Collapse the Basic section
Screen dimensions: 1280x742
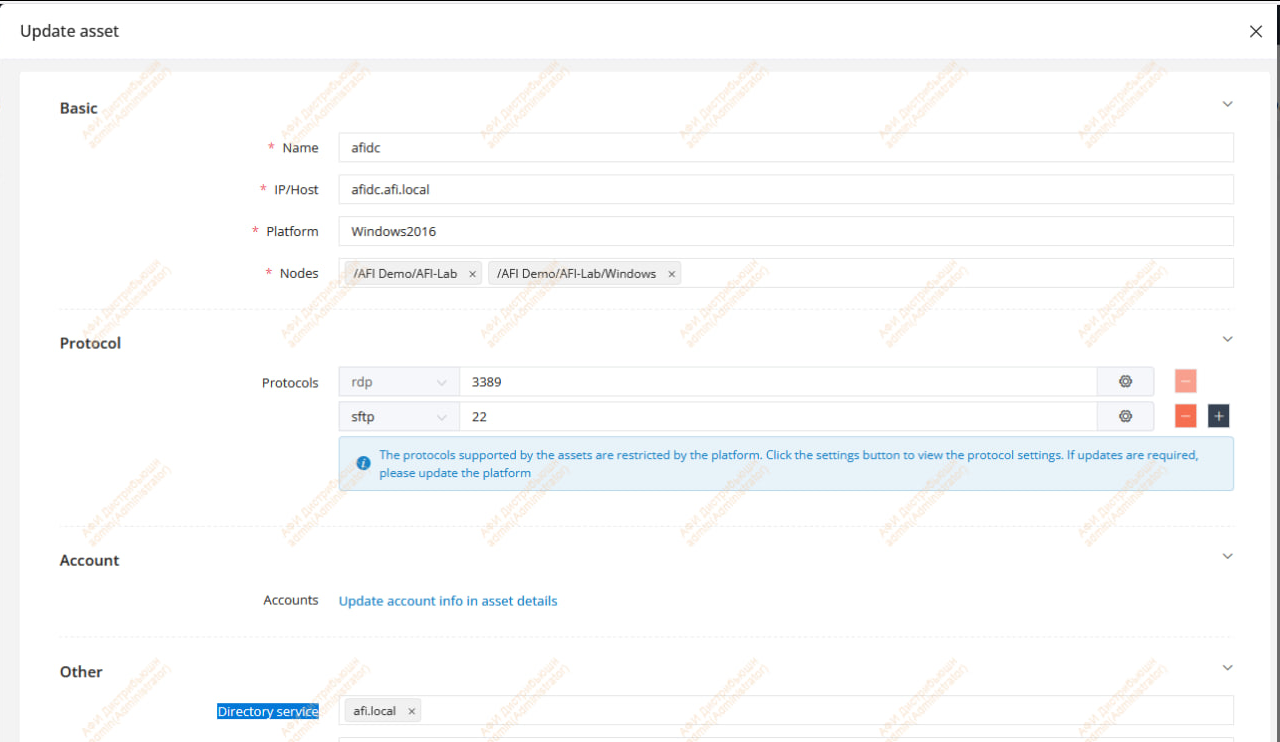coord(1228,104)
